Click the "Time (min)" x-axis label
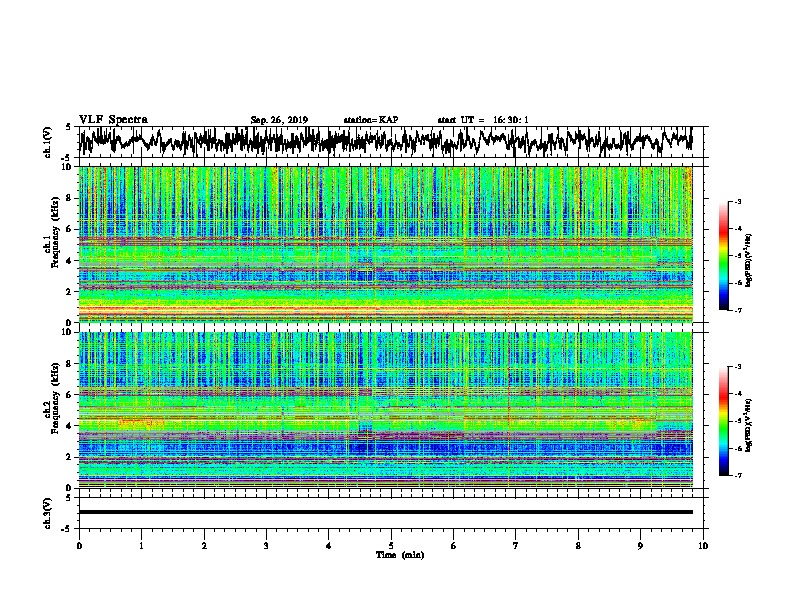792x612 pixels. [400, 555]
